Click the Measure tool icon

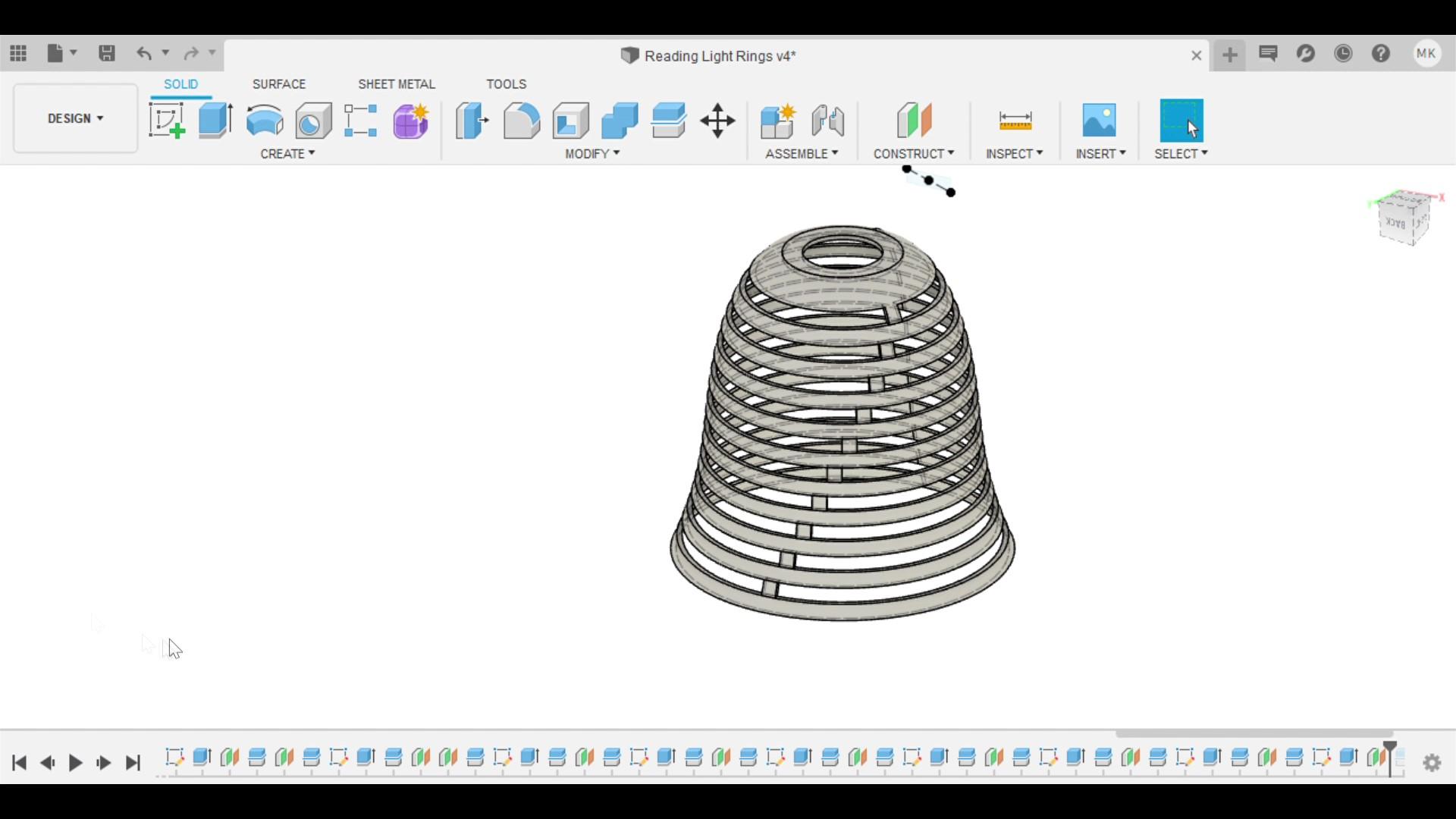click(x=1015, y=121)
